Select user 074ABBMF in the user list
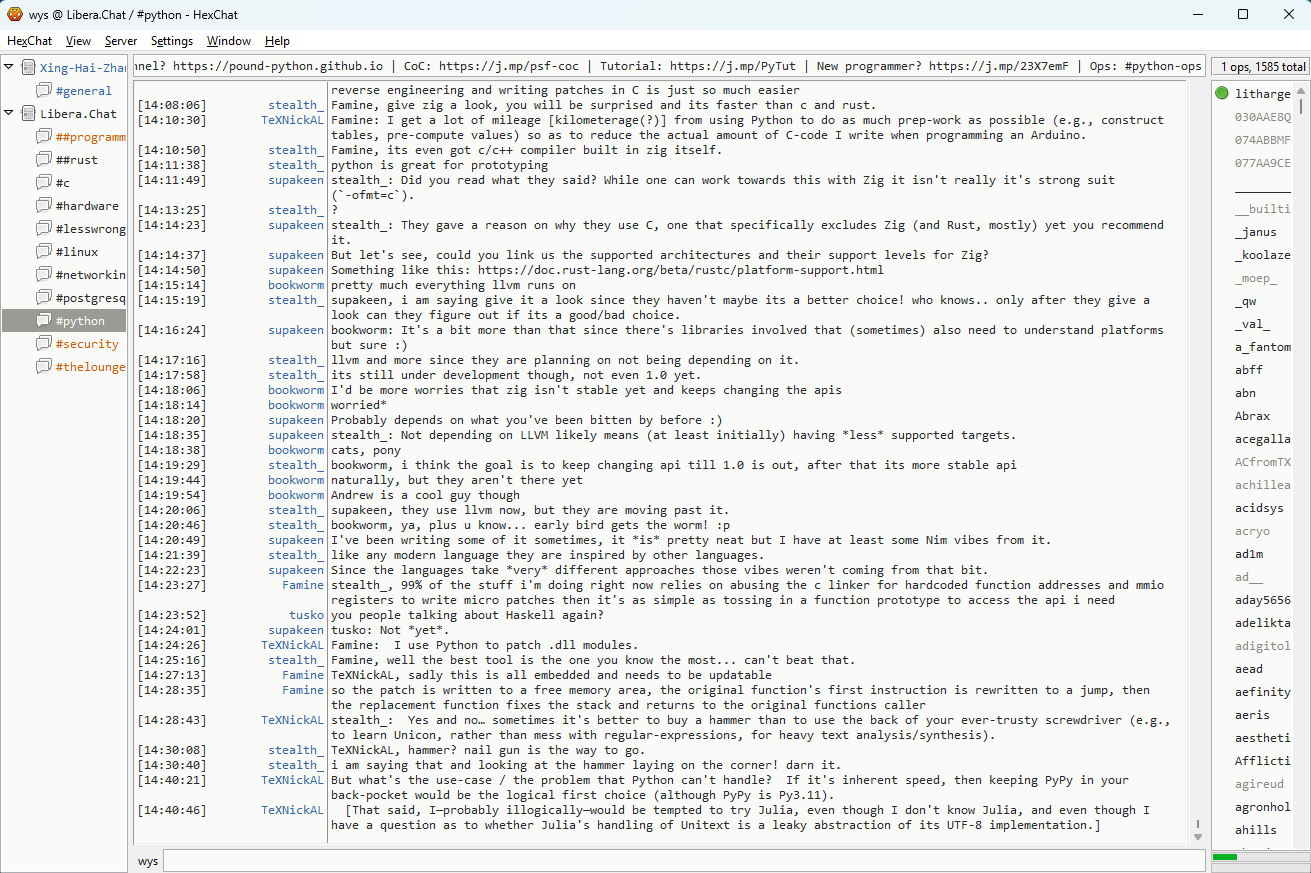 (x=1263, y=140)
